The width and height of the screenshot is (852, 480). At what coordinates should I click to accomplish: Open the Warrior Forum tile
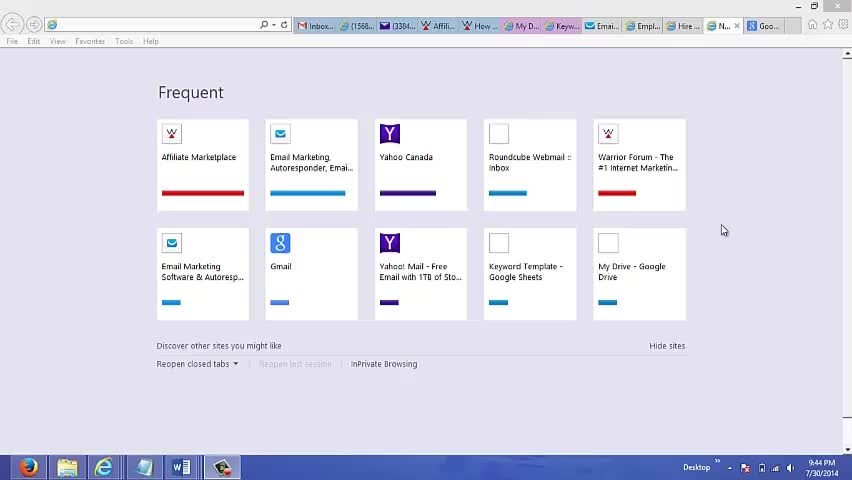point(640,165)
